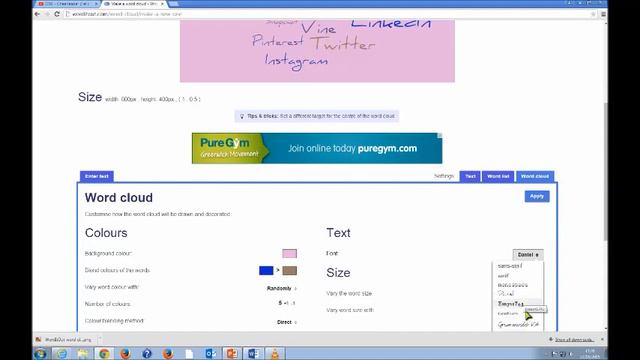This screenshot has height=360, width=640.
Task: Switch to the YouTube browser tab
Action: (x=67, y=4)
